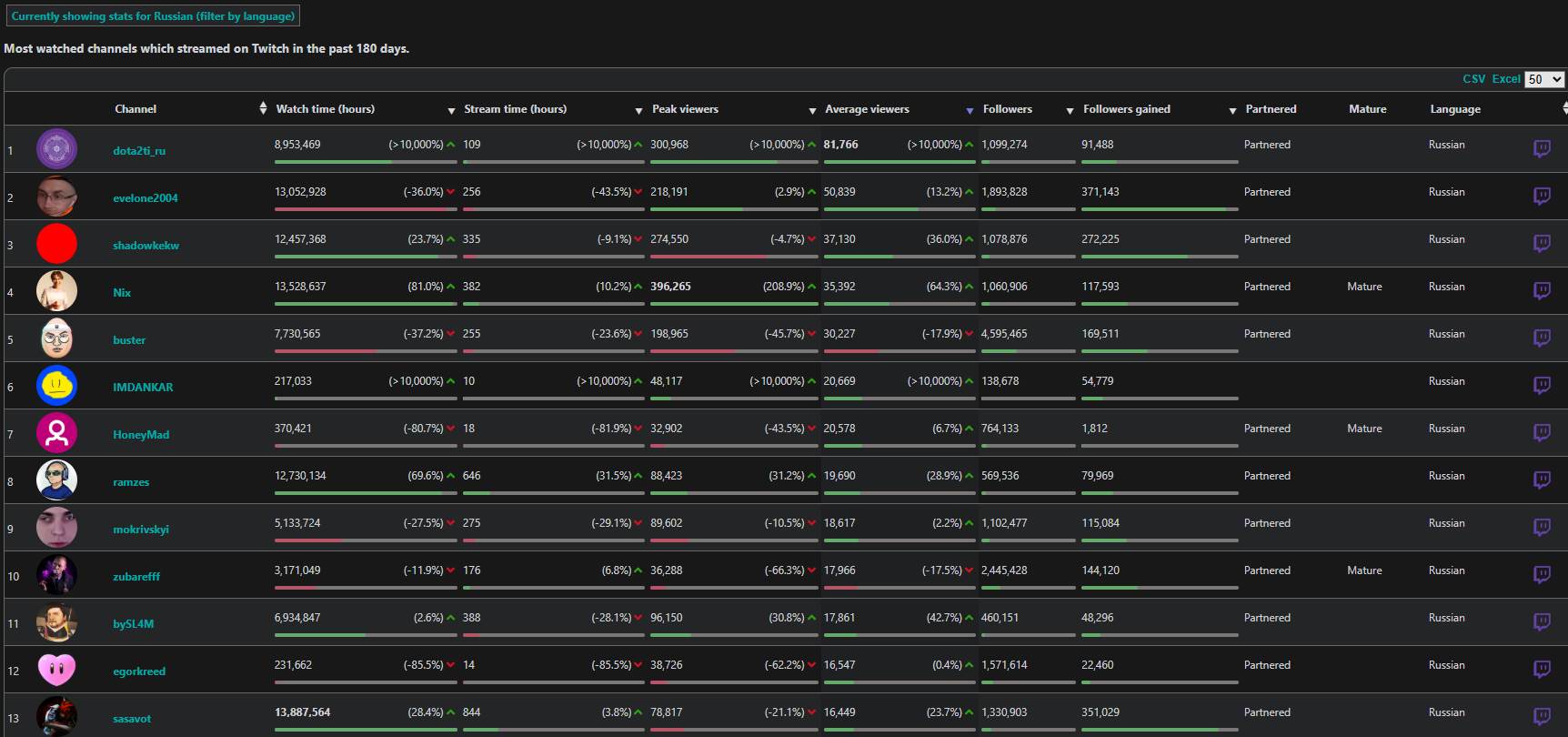Open Twitch chat icon for sasavot
Viewport: 1568px width, 737px height.
[1542, 716]
